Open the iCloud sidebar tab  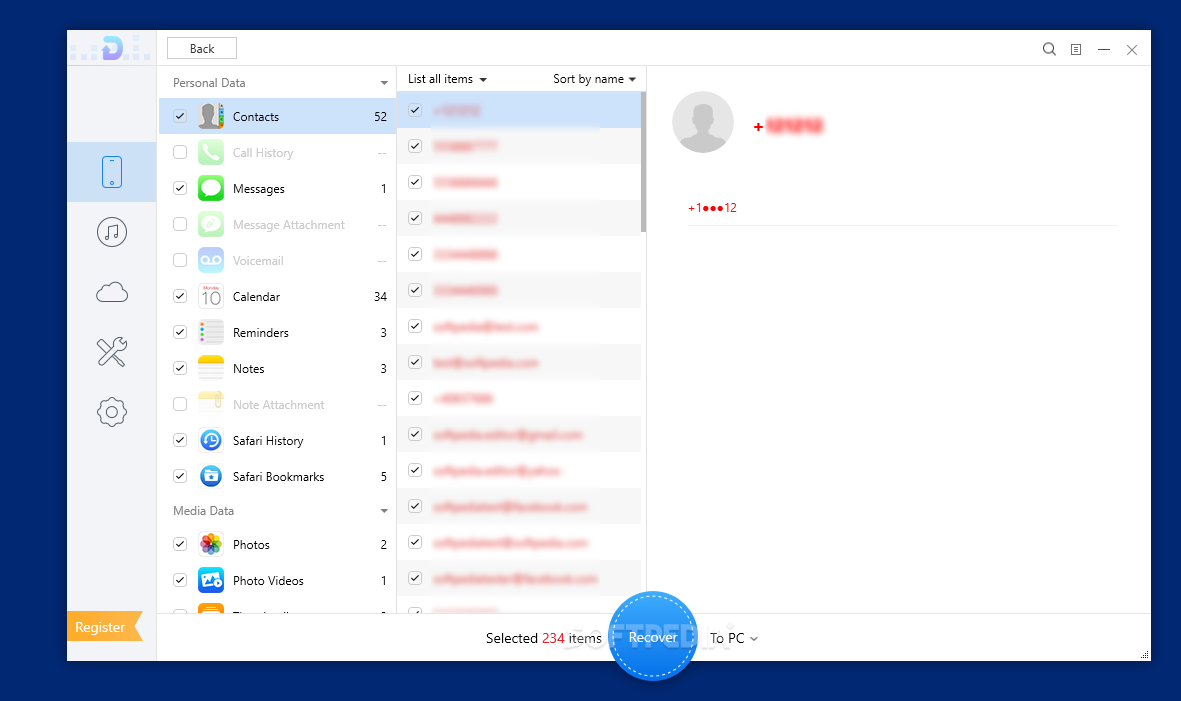111,292
